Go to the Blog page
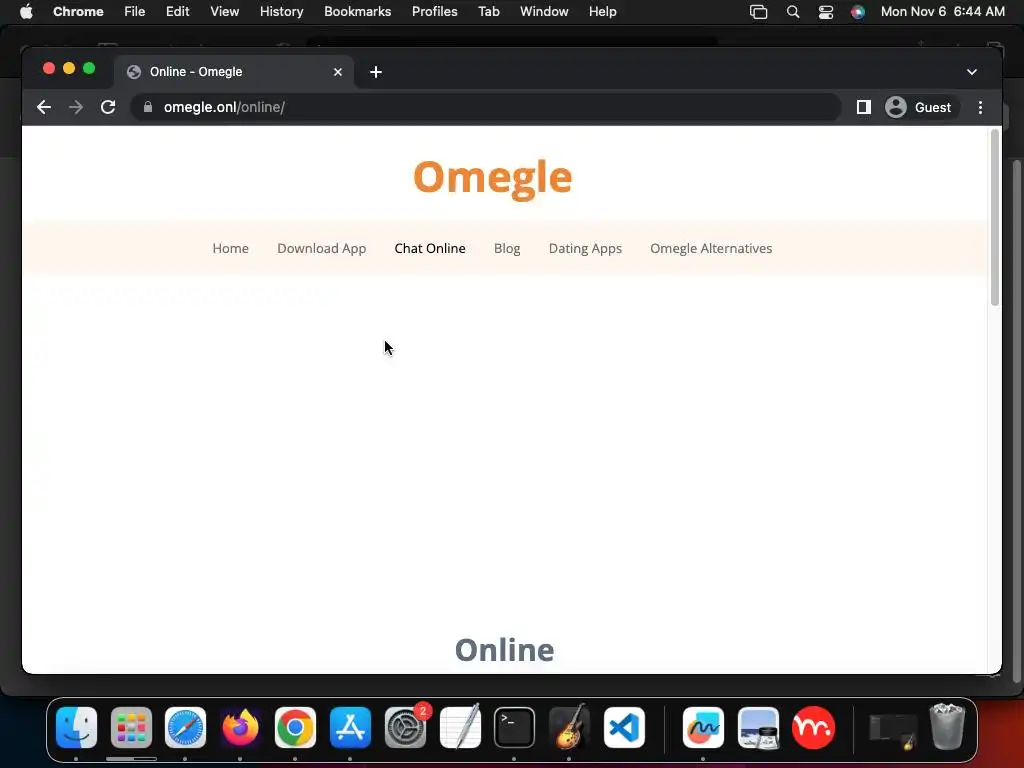Viewport: 1024px width, 768px height. click(x=507, y=248)
